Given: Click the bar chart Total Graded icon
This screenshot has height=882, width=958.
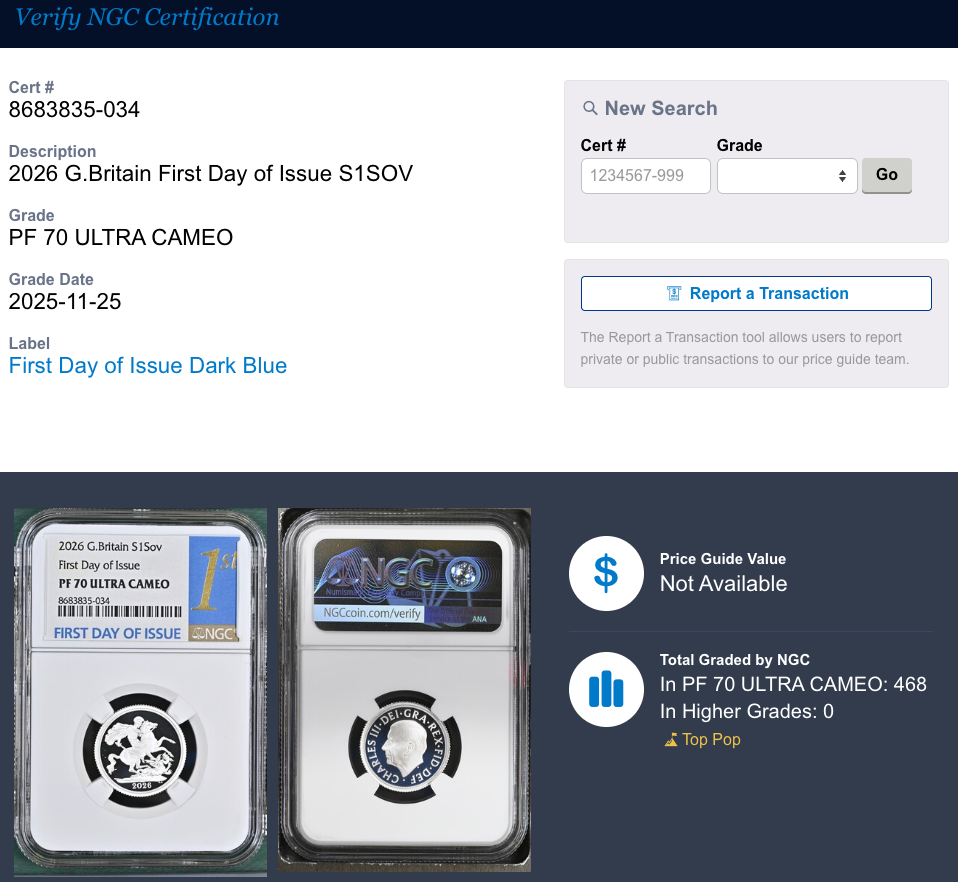Looking at the screenshot, I should tap(606, 689).
